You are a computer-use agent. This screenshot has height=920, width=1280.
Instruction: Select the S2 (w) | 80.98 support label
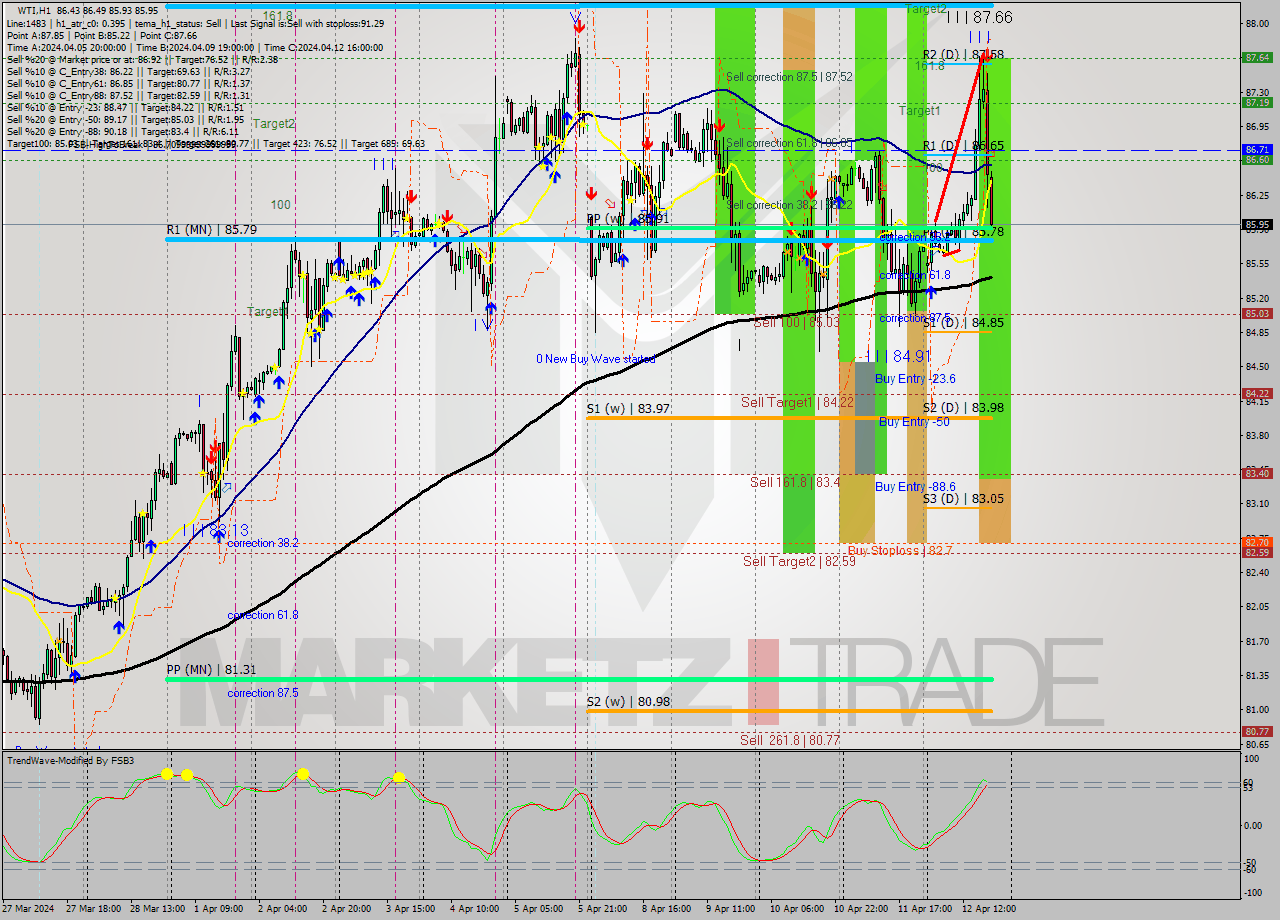click(628, 702)
